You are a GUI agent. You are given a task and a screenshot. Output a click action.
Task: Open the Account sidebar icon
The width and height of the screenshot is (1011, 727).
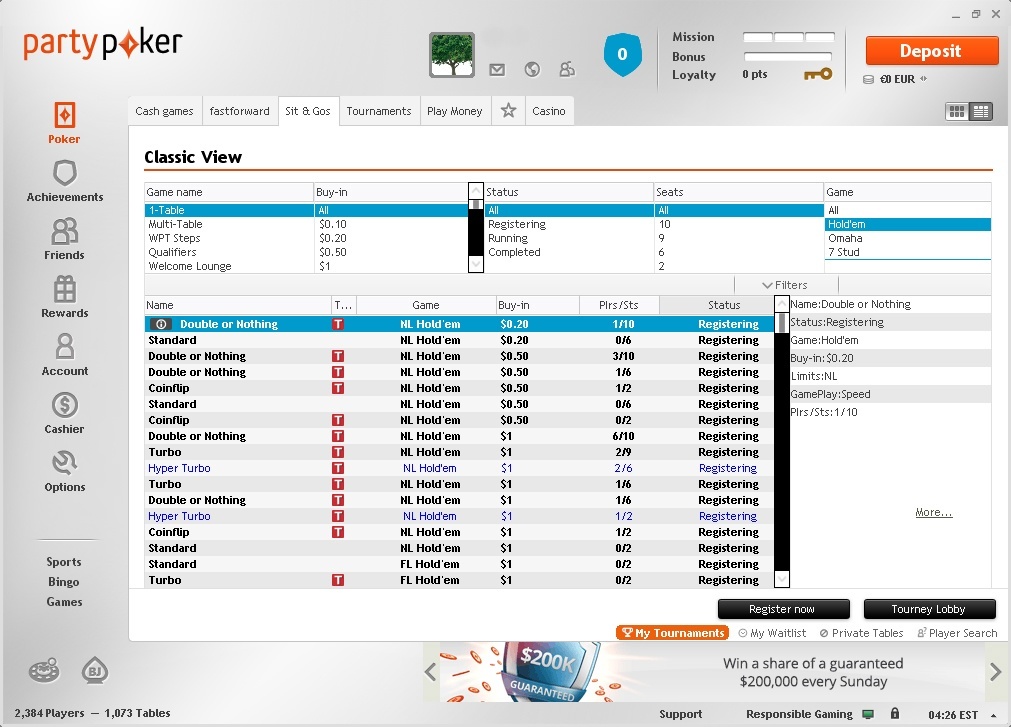click(x=64, y=347)
